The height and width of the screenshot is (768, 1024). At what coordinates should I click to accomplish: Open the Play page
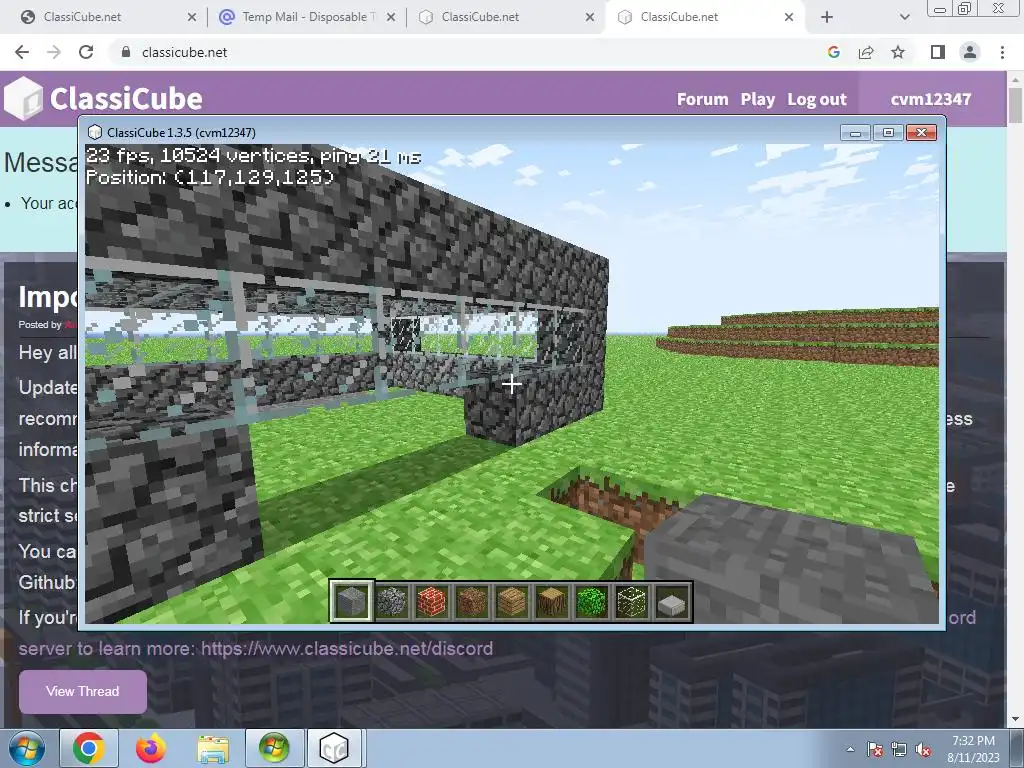(x=758, y=99)
